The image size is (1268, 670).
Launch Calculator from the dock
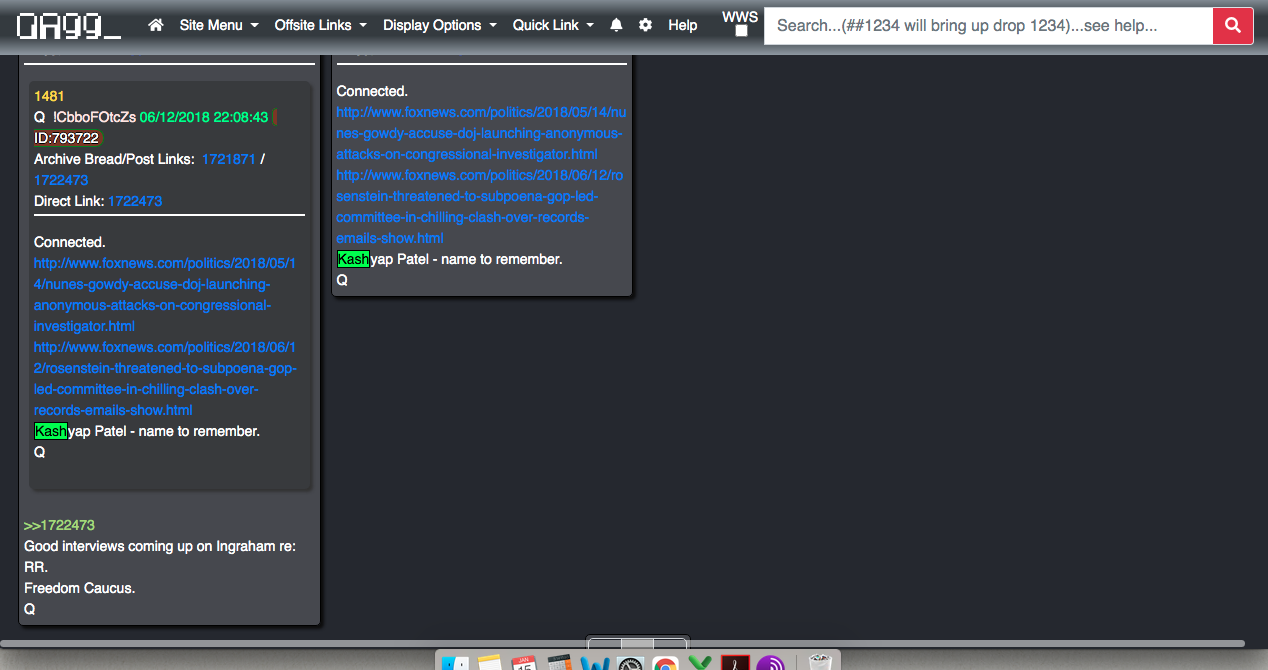[558, 664]
